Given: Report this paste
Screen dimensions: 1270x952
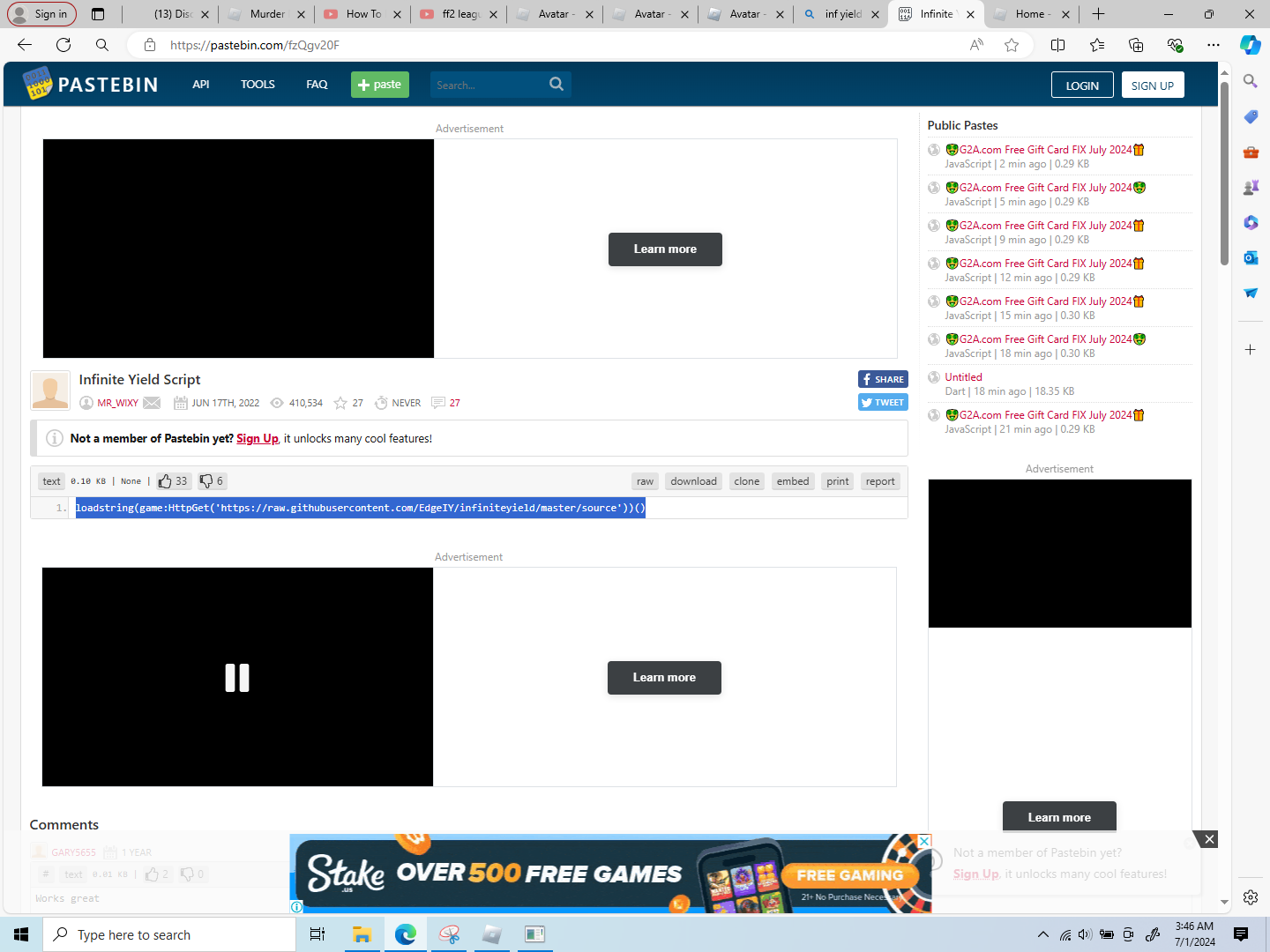Looking at the screenshot, I should (x=880, y=481).
